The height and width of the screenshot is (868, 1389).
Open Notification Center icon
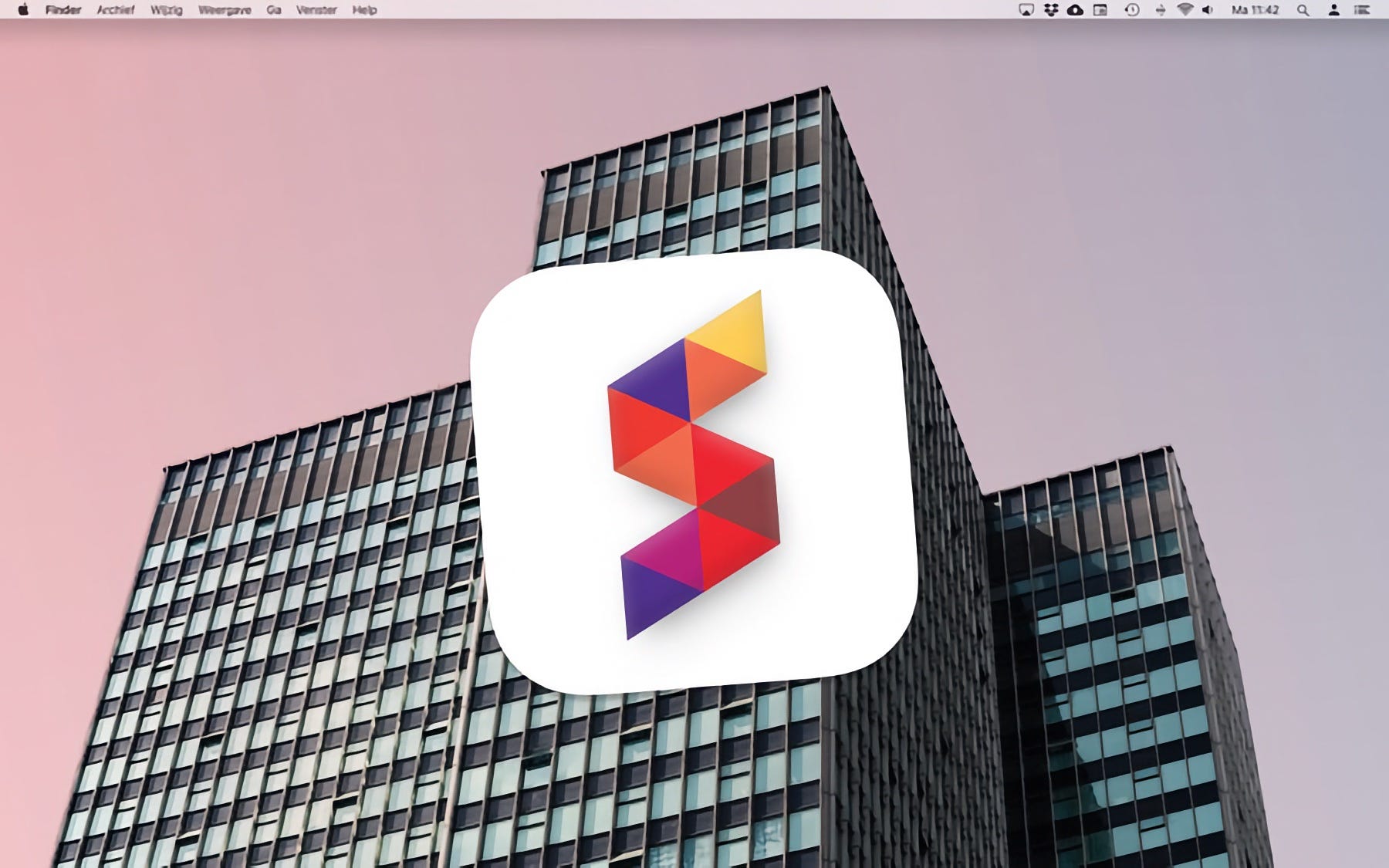click(x=1362, y=10)
